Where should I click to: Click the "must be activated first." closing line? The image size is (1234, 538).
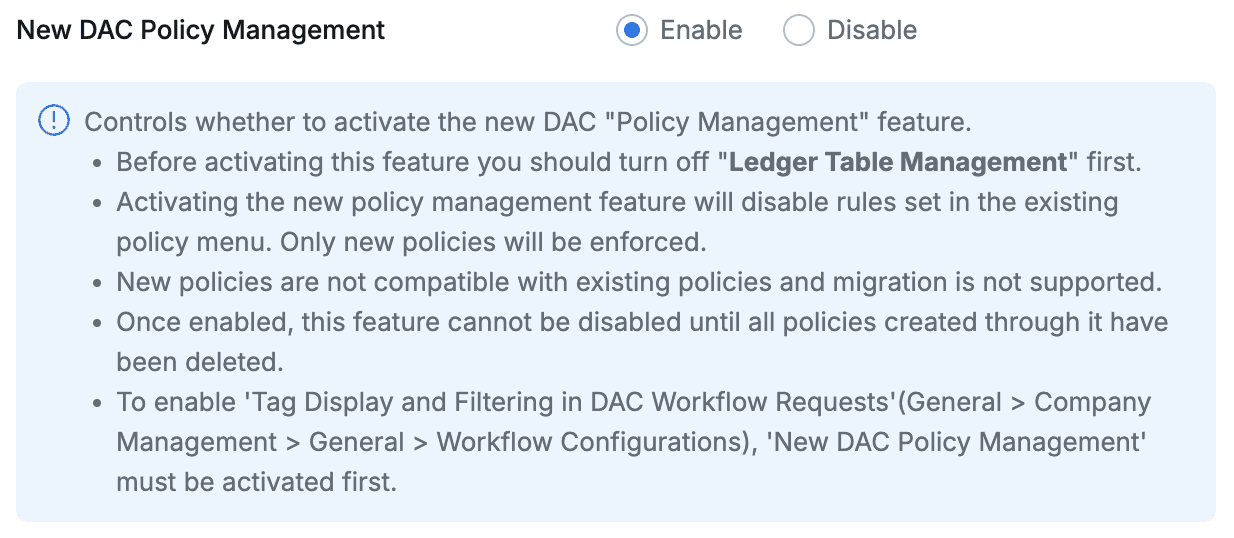pyautogui.click(x=256, y=482)
